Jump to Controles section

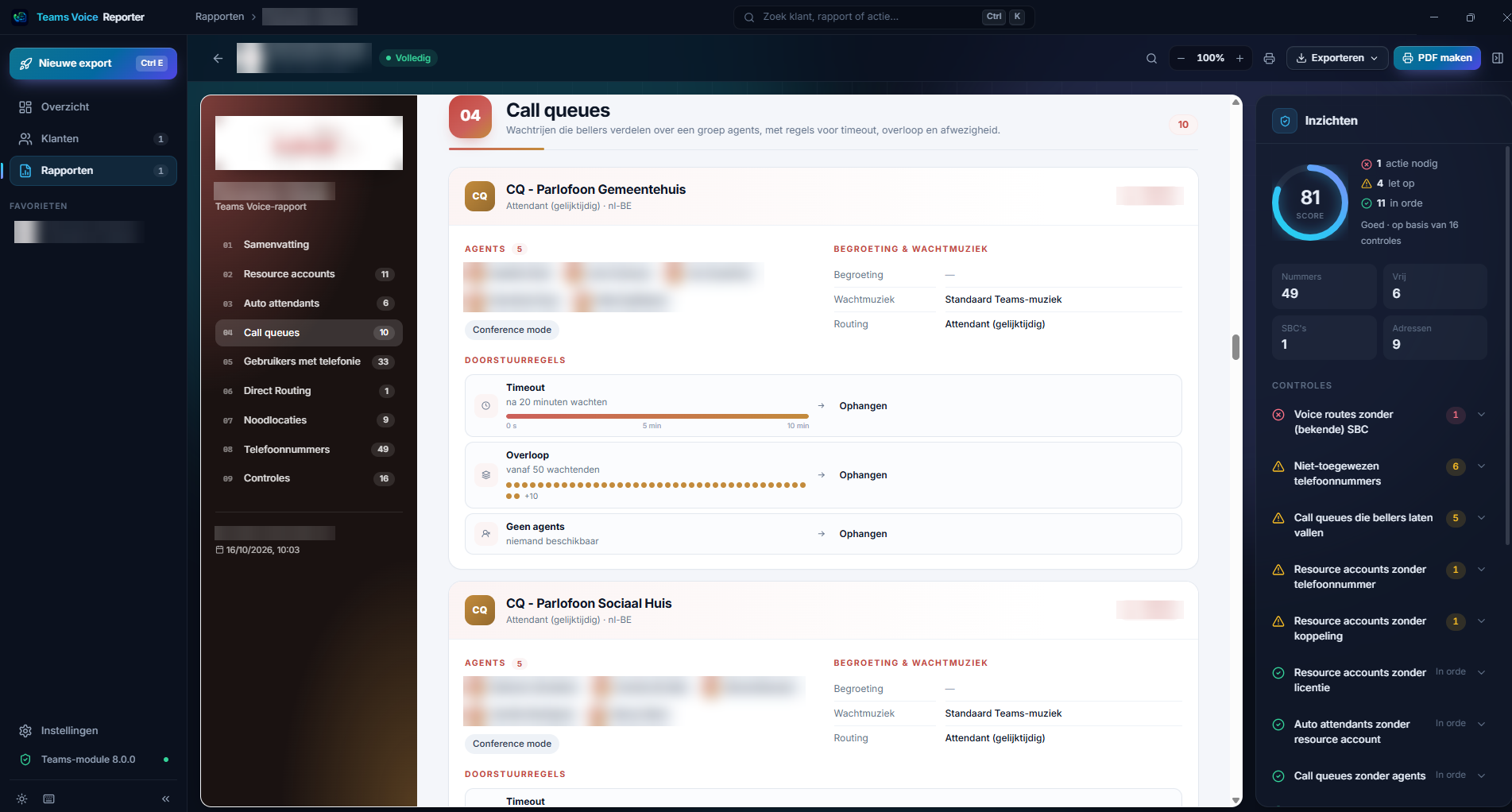[309, 478]
